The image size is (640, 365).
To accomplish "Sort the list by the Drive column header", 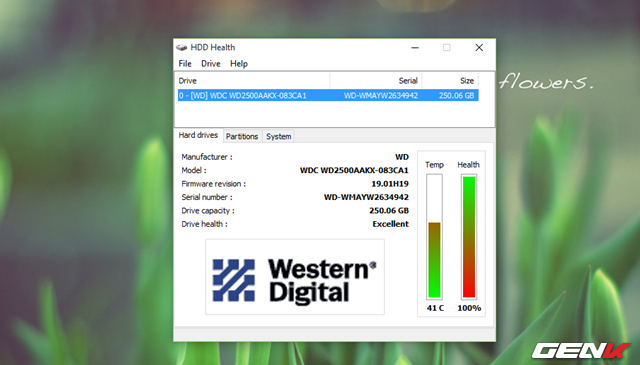I will point(253,81).
